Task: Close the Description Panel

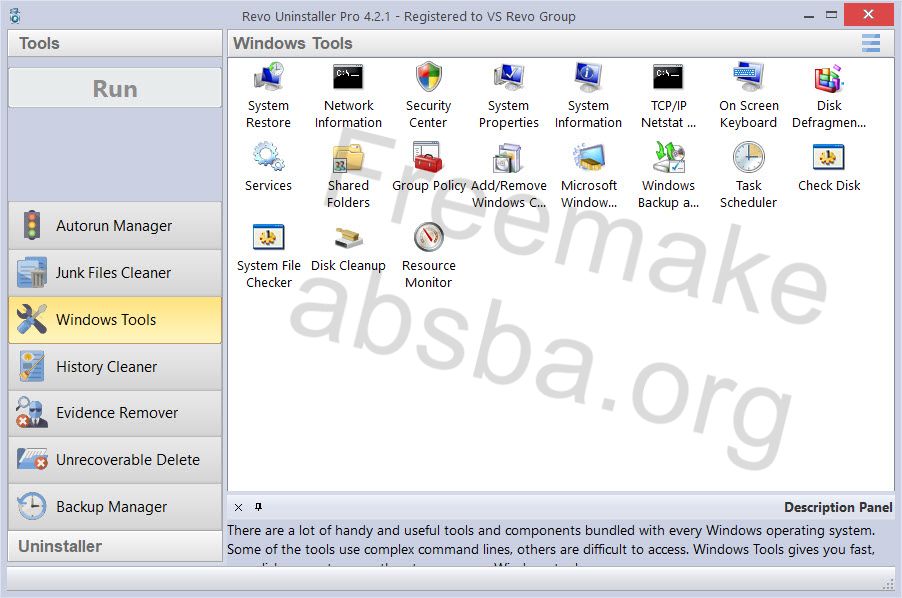Action: tap(238, 507)
